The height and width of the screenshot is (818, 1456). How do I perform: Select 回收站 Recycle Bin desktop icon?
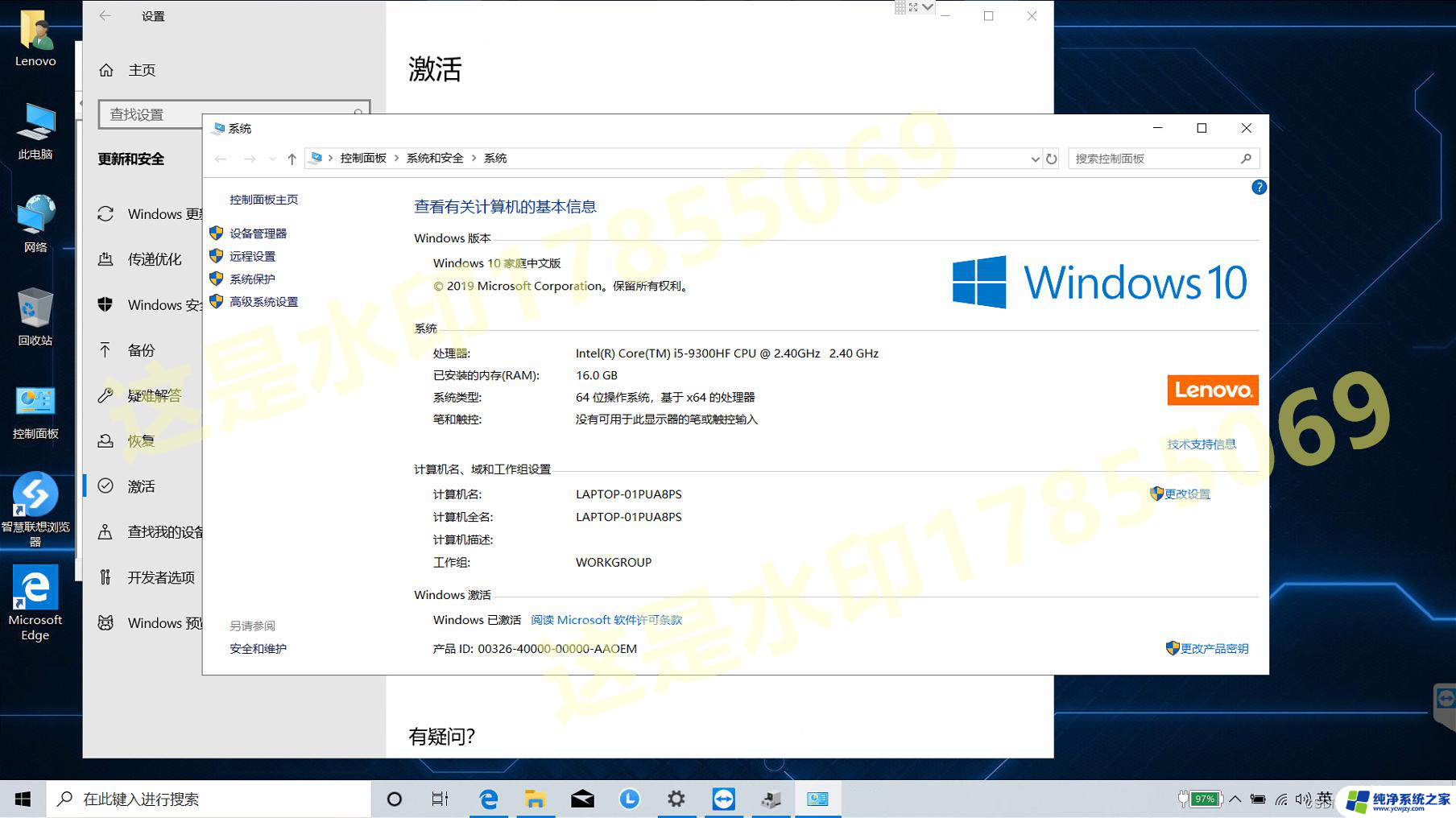(35, 316)
